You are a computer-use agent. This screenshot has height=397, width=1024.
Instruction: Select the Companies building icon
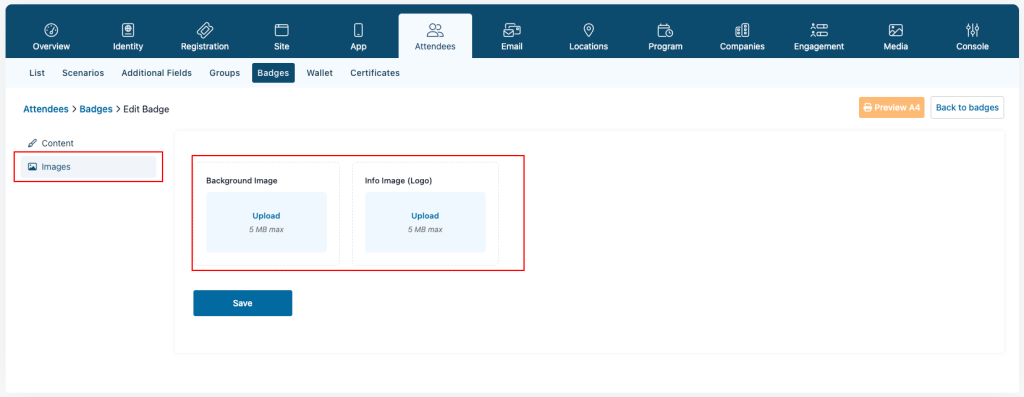[x=742, y=30]
